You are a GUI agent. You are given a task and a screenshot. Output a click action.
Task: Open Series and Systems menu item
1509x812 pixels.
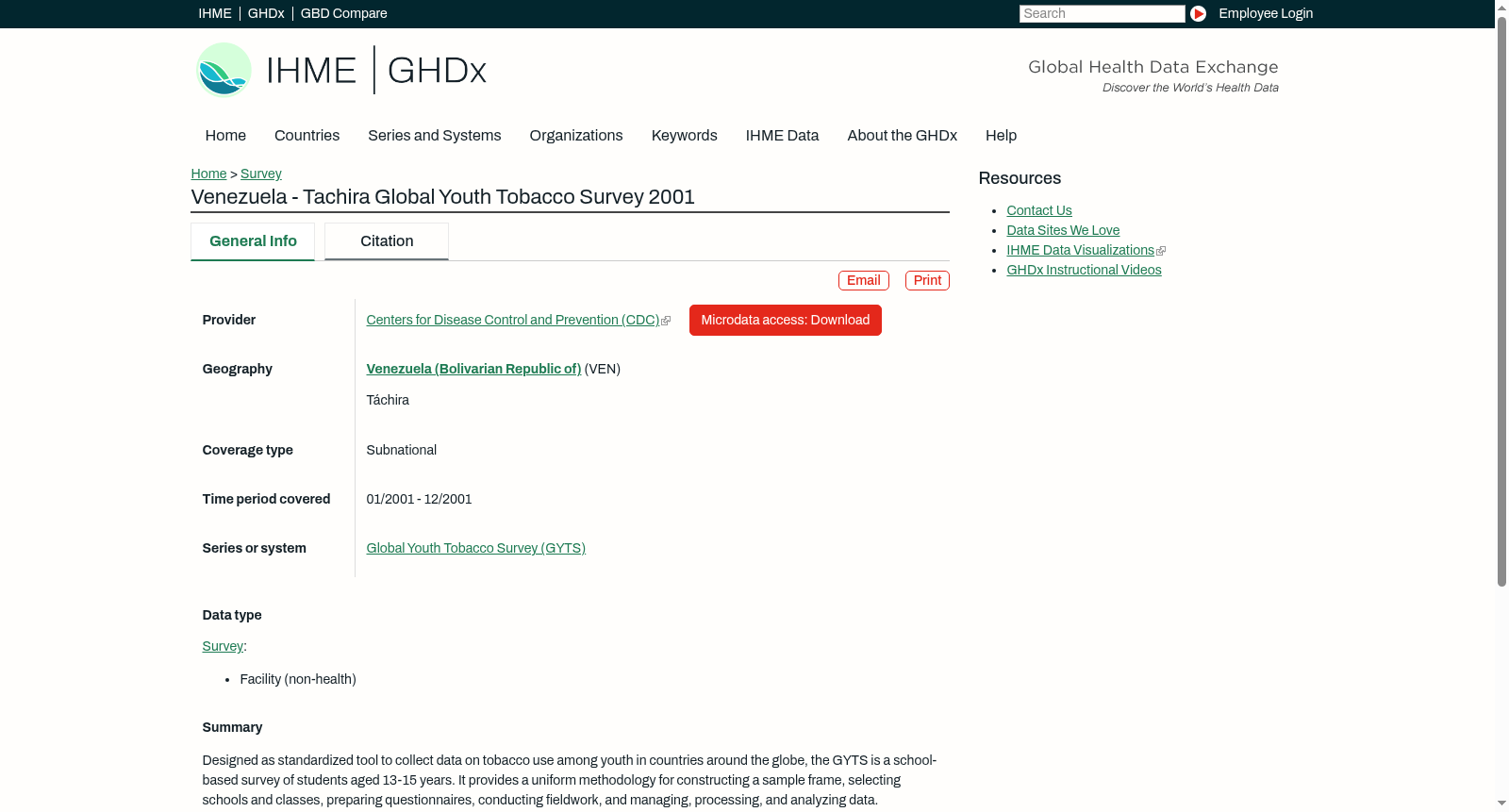[x=435, y=136]
